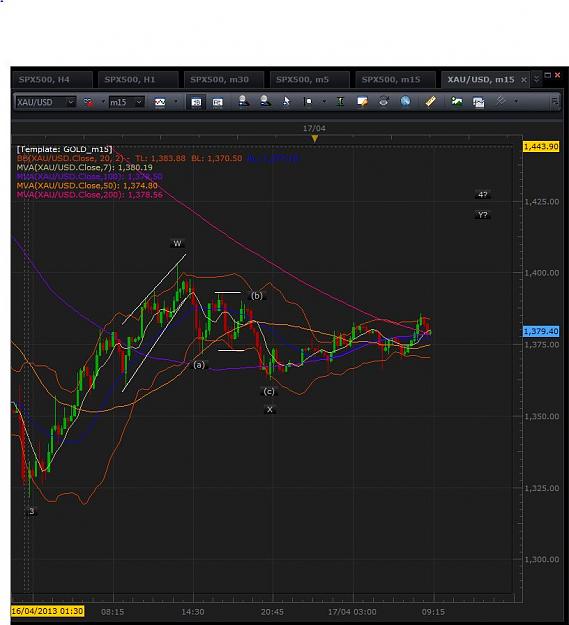Screen dimensions: 569x625
Task: Click the second trader person icon
Action: (265, 101)
